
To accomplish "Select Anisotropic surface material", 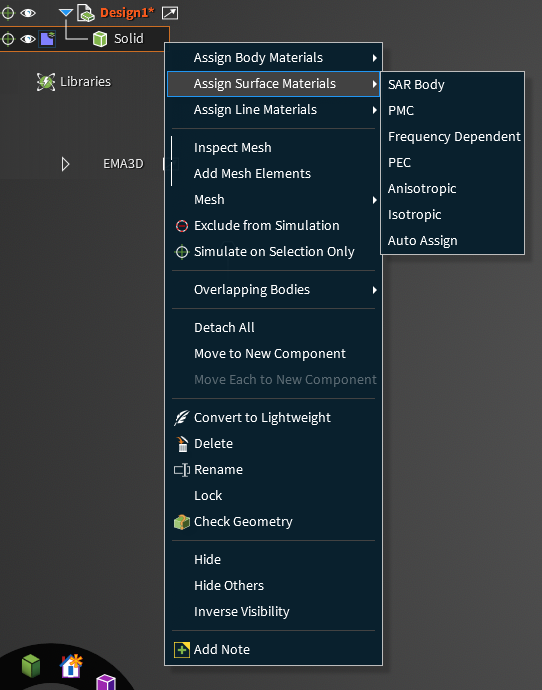I will click(452, 188).
